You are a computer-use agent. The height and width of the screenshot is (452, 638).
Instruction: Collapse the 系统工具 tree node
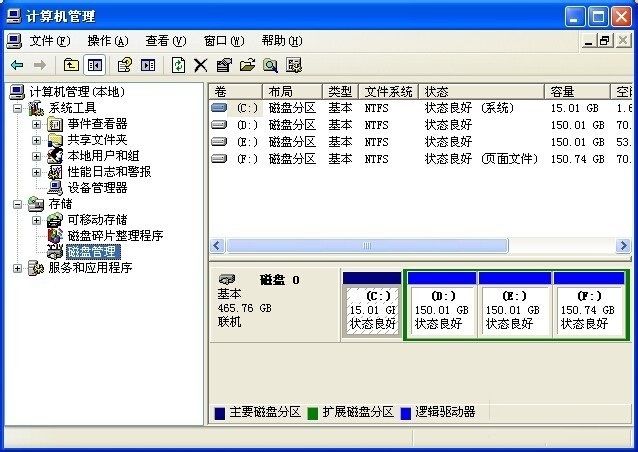pos(17,108)
